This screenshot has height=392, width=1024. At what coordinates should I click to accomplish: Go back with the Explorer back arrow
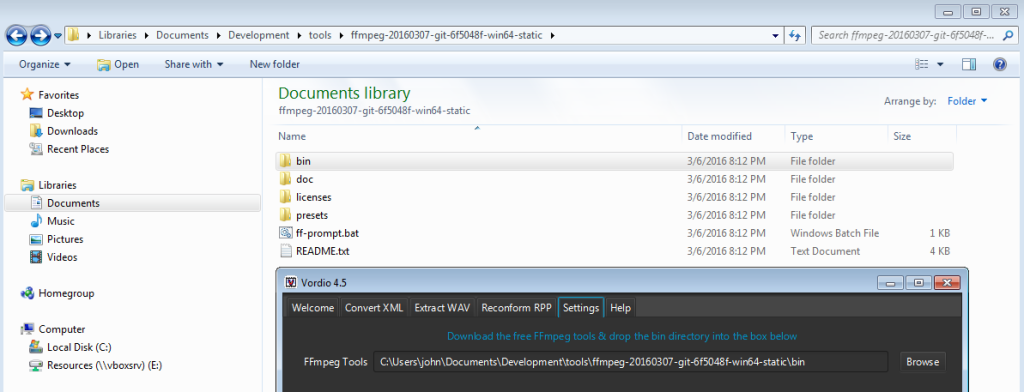[17, 36]
